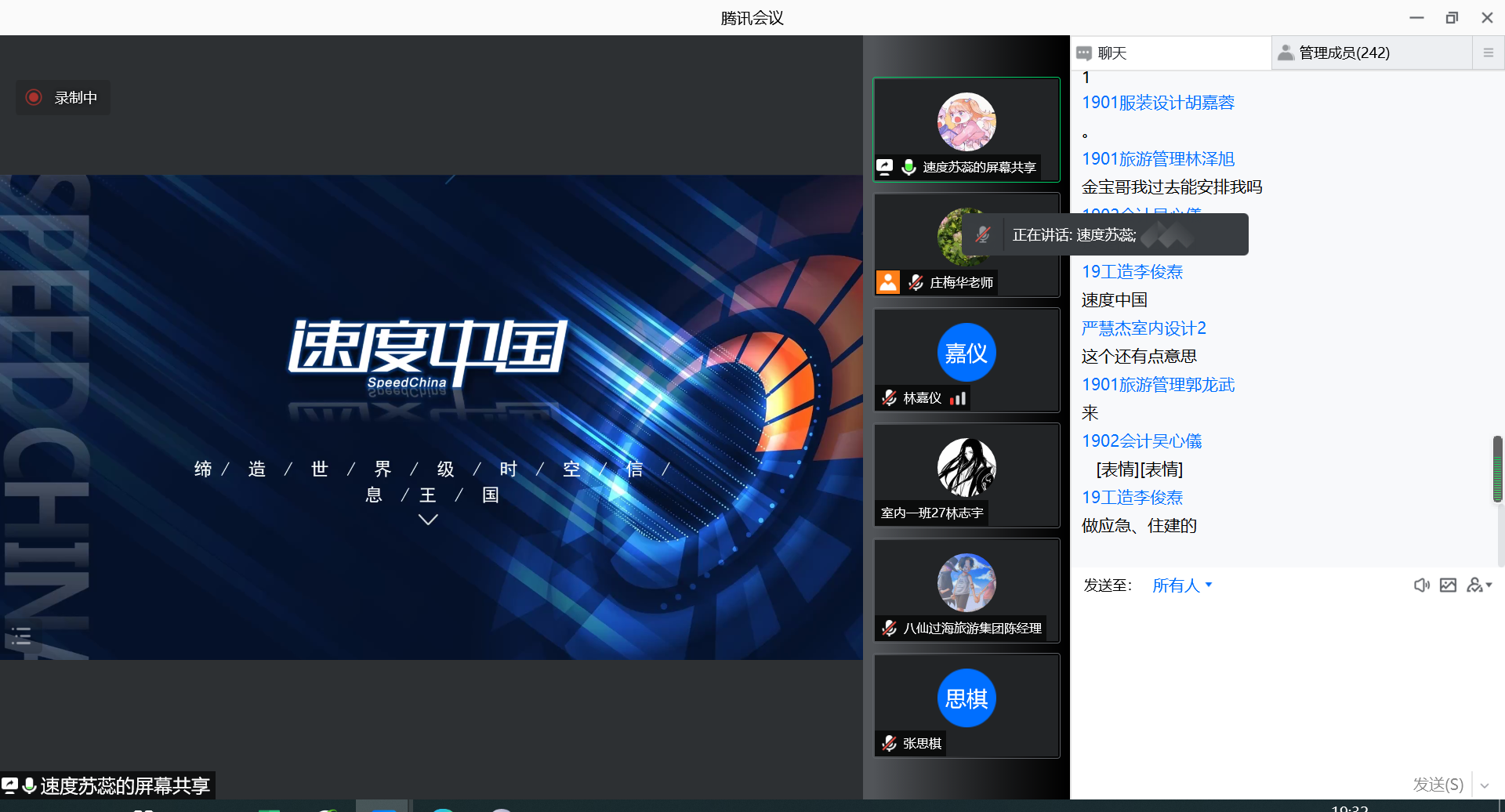Click the chat message list scrollbar
Image resolution: width=1505 pixels, height=812 pixels.
point(1497,469)
